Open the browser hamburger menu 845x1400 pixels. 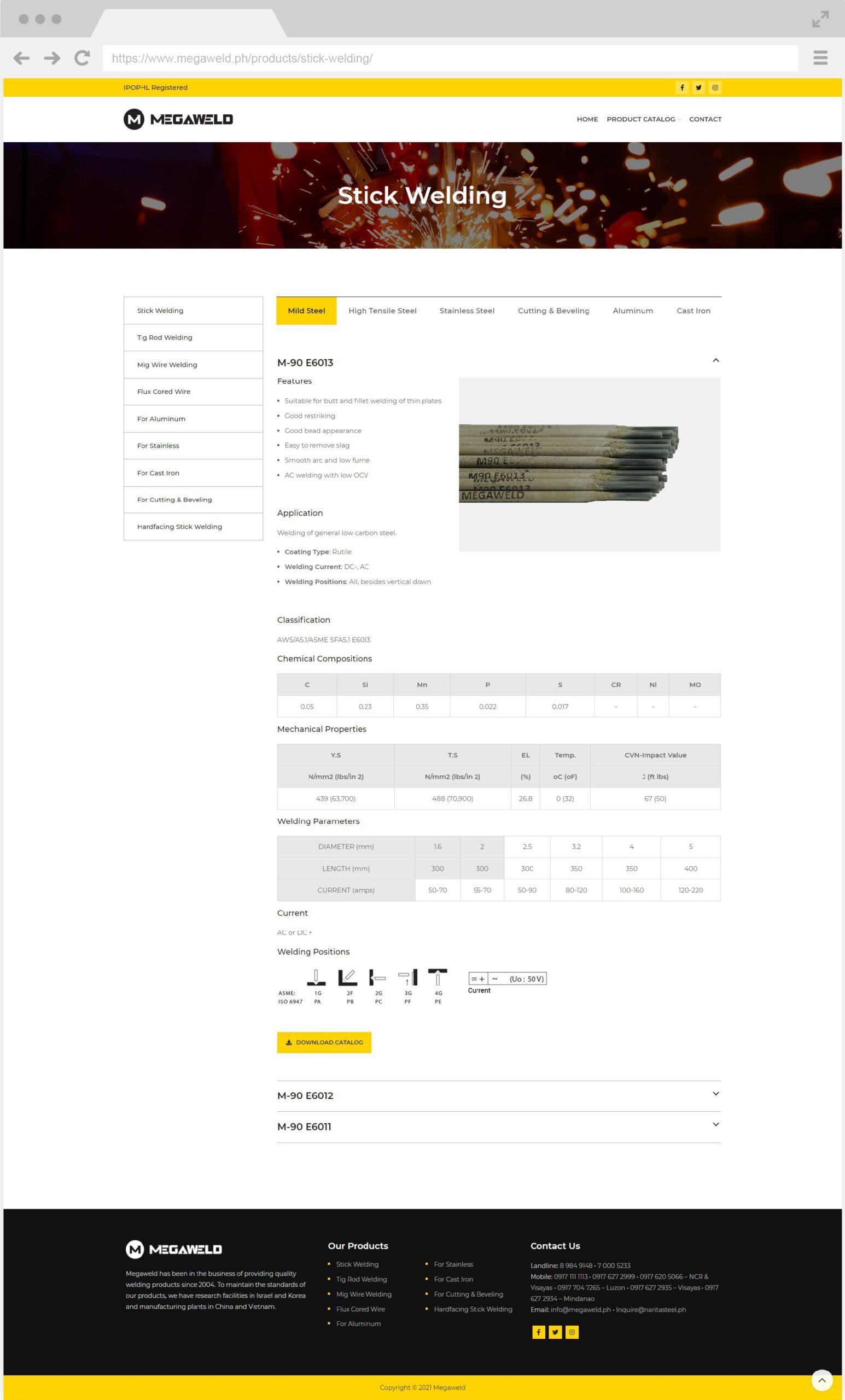tap(820, 57)
